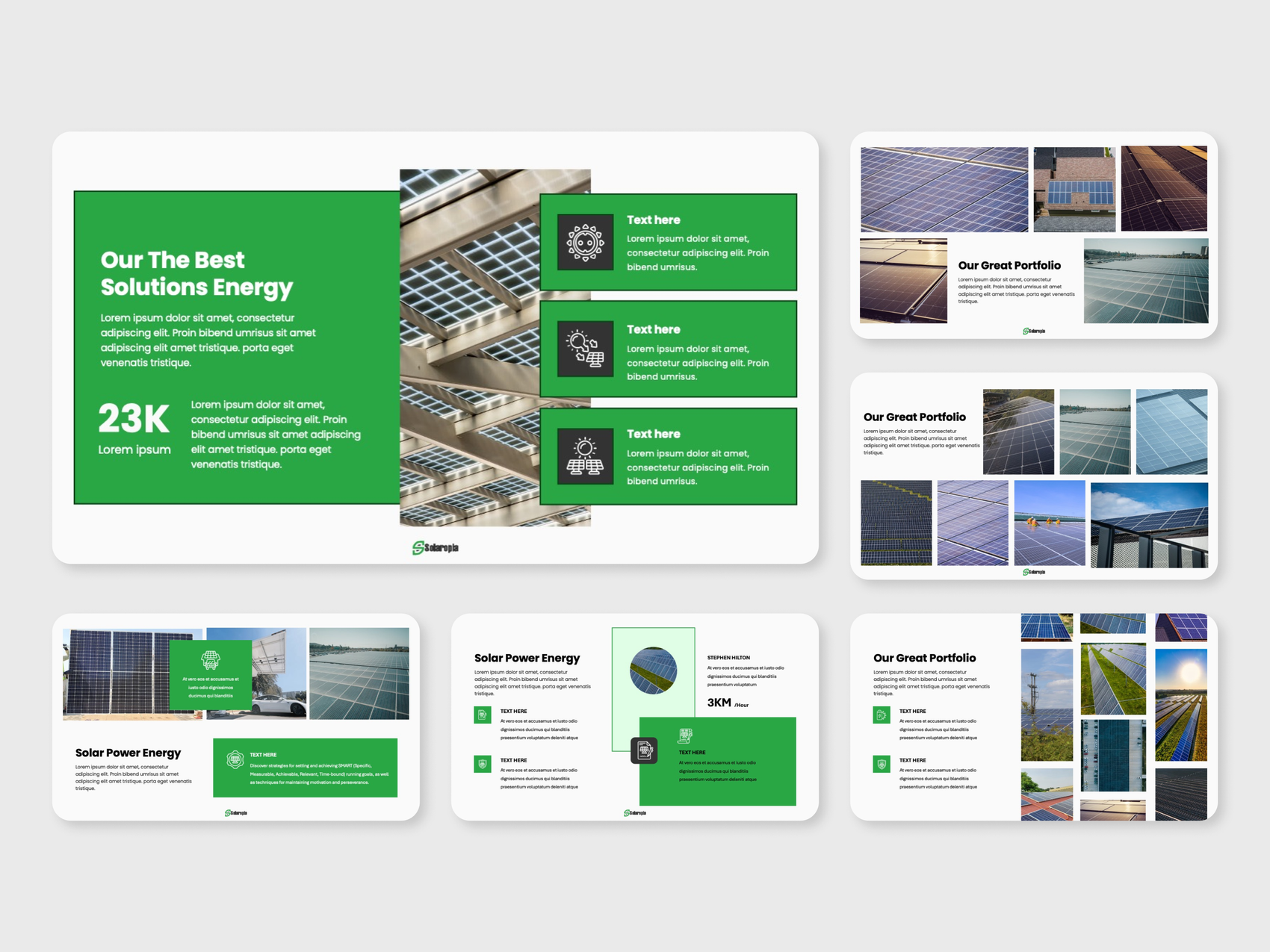The image size is (1270, 952).
Task: Select the Lorem ipsum label under 23K
Action: pos(134,449)
